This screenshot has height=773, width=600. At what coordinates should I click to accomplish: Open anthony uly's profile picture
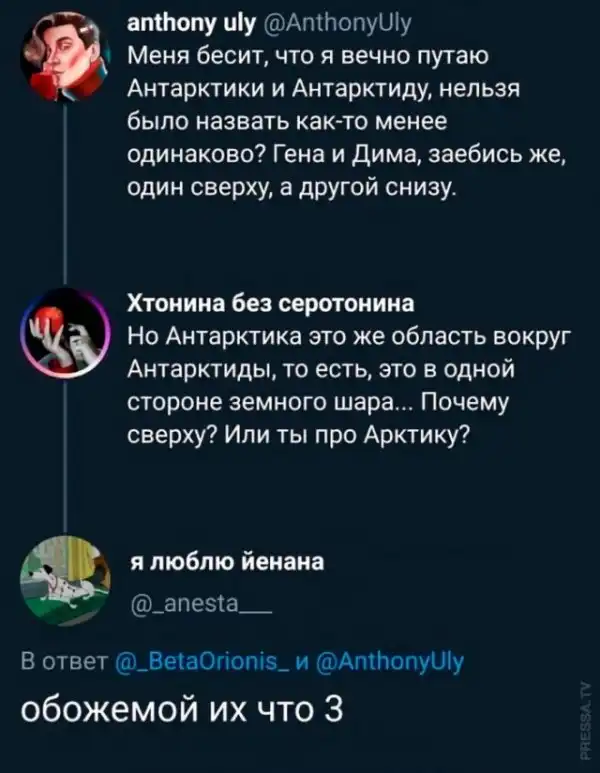65,60
